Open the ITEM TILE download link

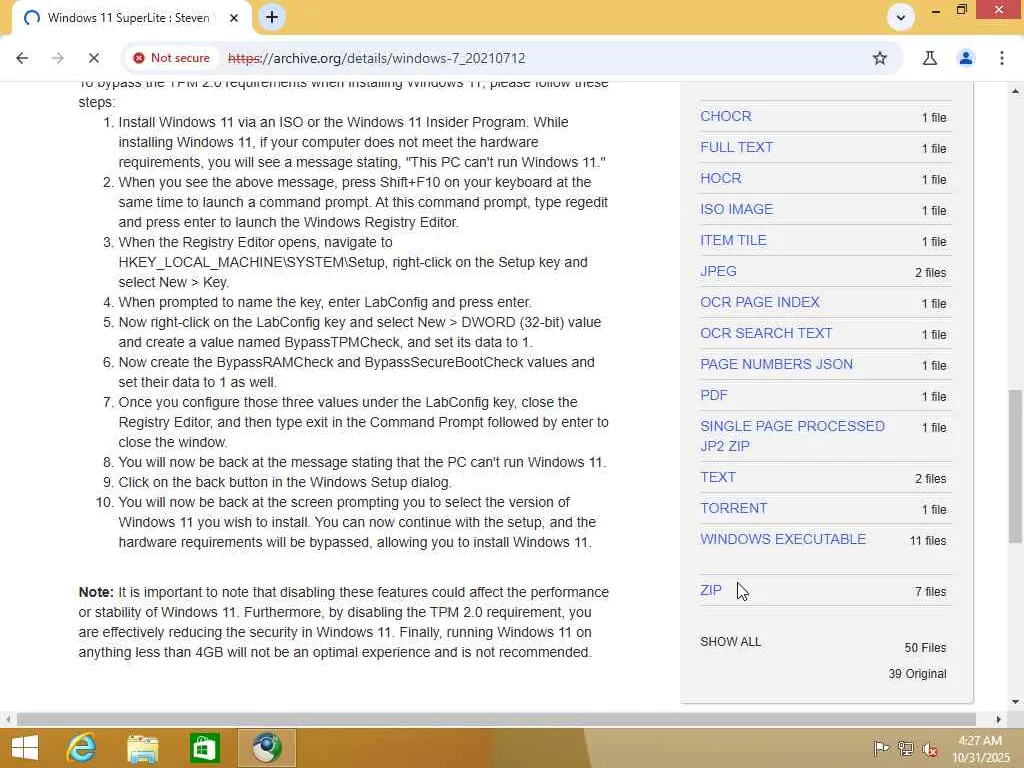(733, 240)
